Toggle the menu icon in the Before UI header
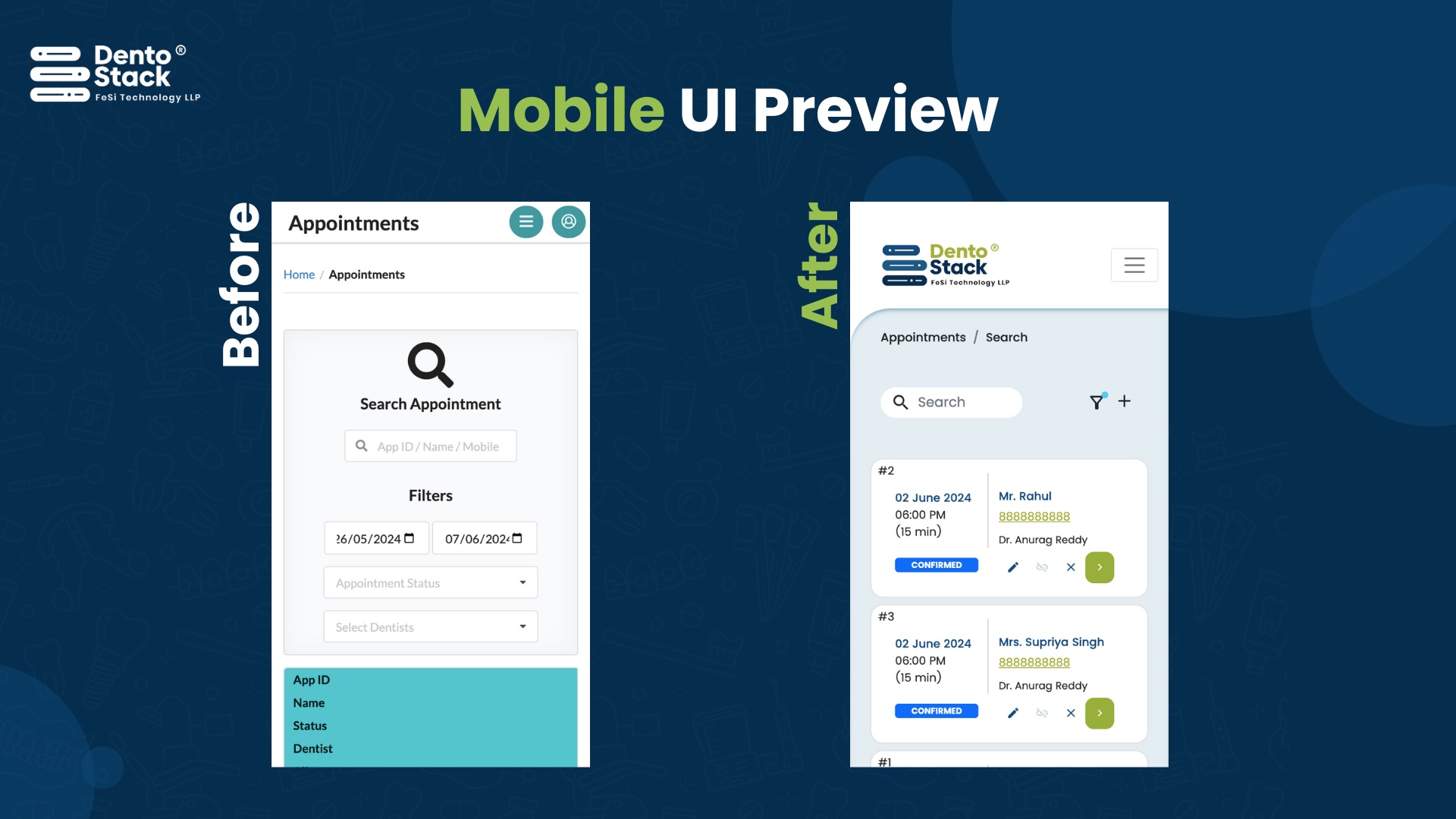 tap(527, 221)
